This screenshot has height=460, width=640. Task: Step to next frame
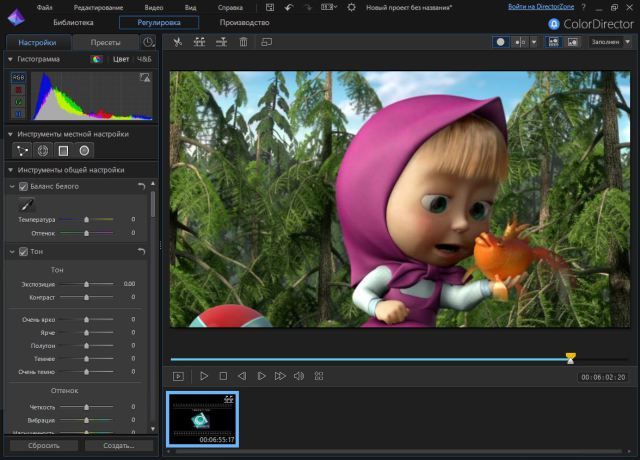(261, 376)
